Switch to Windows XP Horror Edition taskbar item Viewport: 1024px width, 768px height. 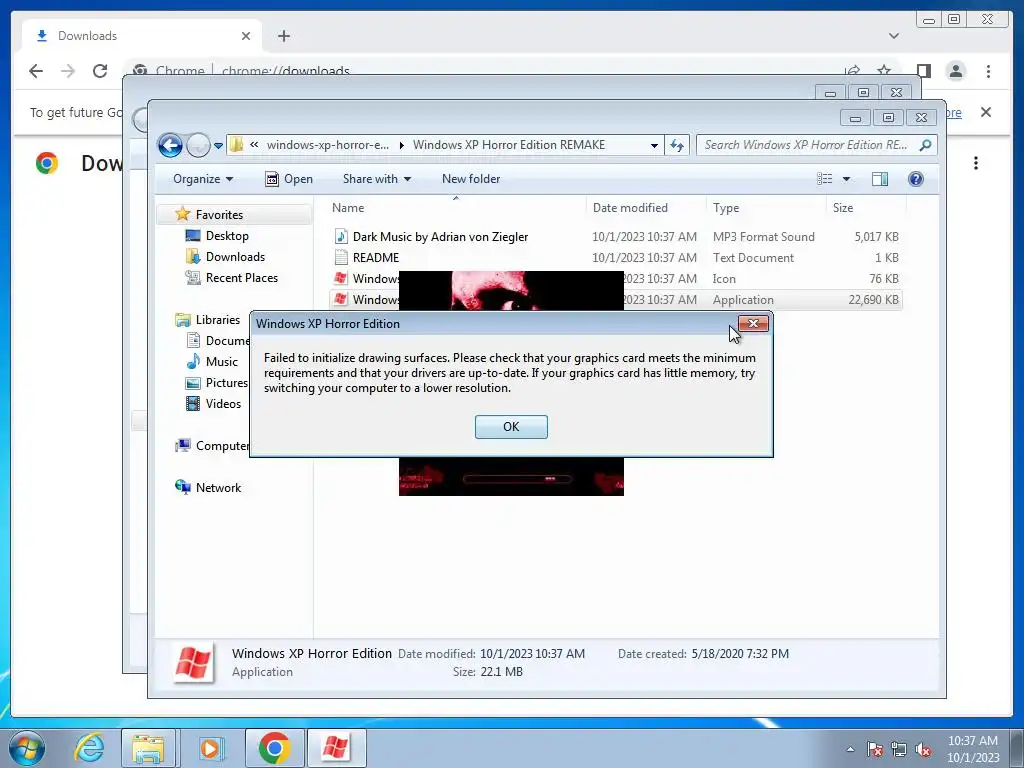(336, 748)
